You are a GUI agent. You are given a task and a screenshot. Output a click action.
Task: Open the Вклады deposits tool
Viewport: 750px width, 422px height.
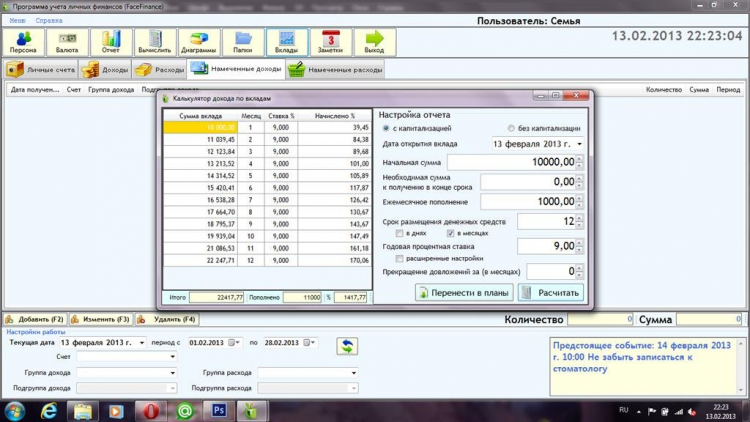tap(287, 42)
